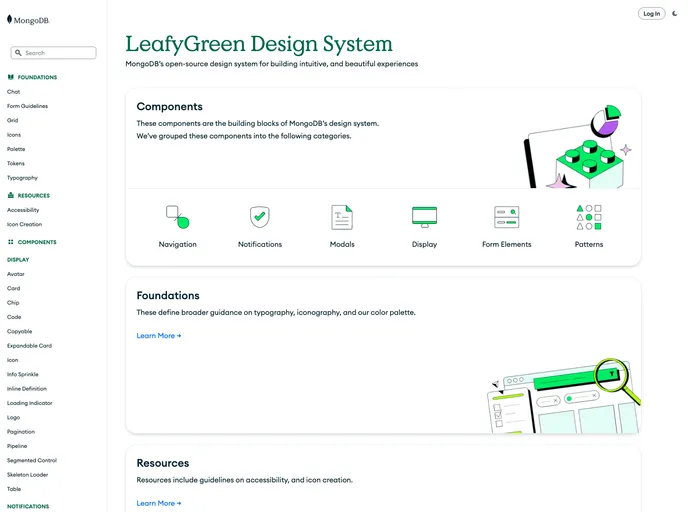
Task: Open the Form Elements icon
Action: (506, 217)
